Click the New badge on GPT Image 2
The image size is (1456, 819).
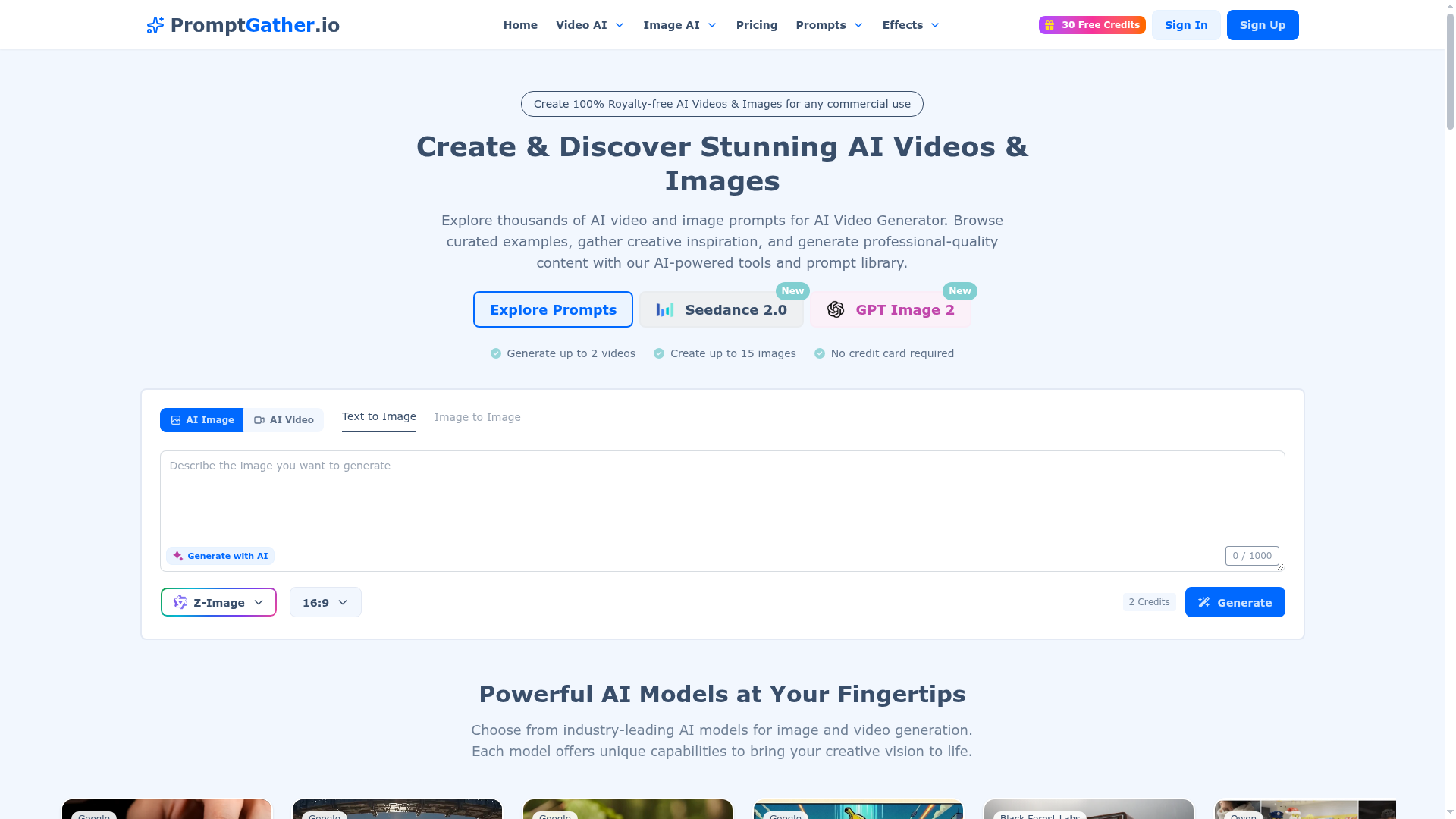click(x=959, y=291)
